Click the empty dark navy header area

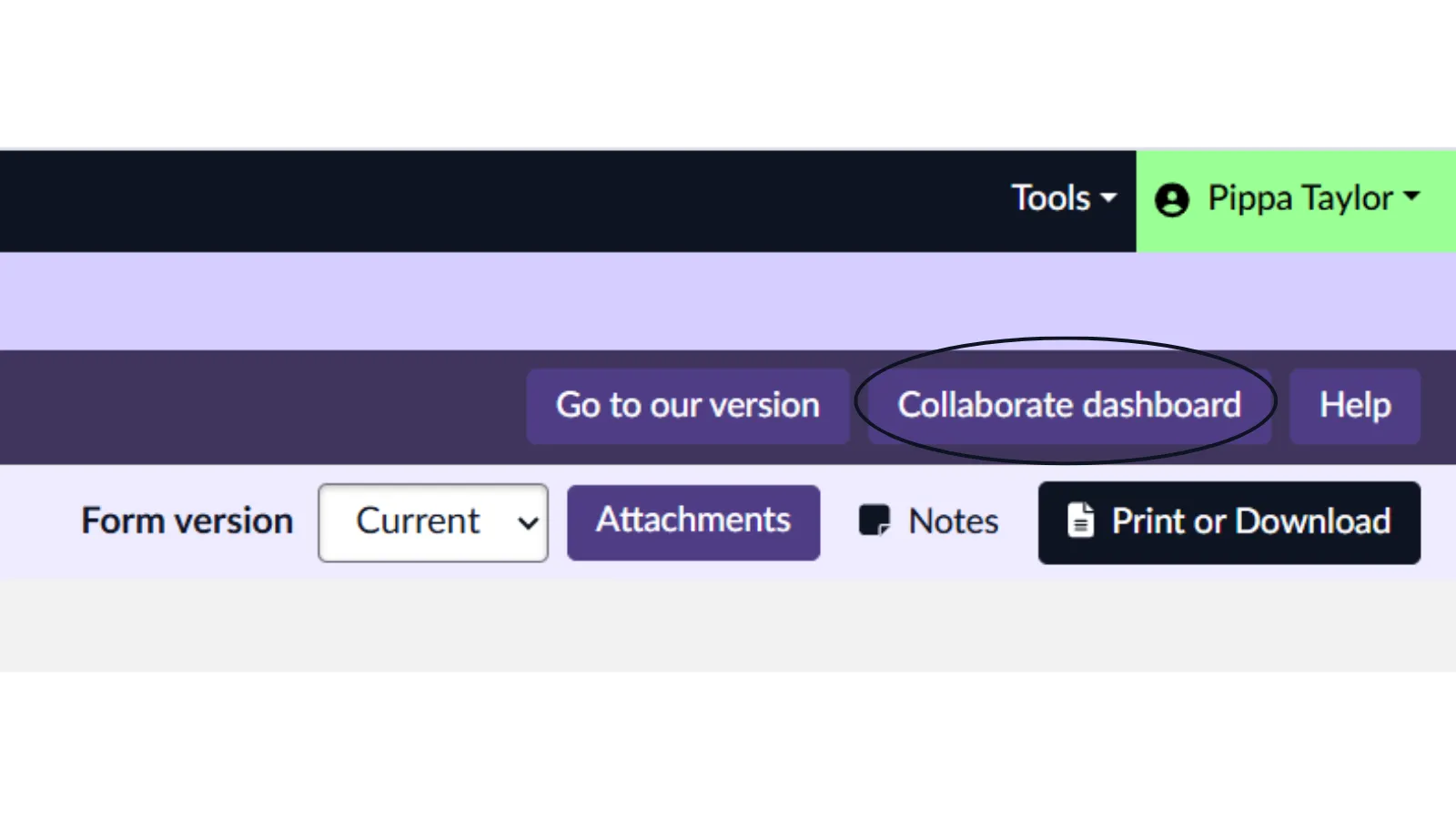455,200
